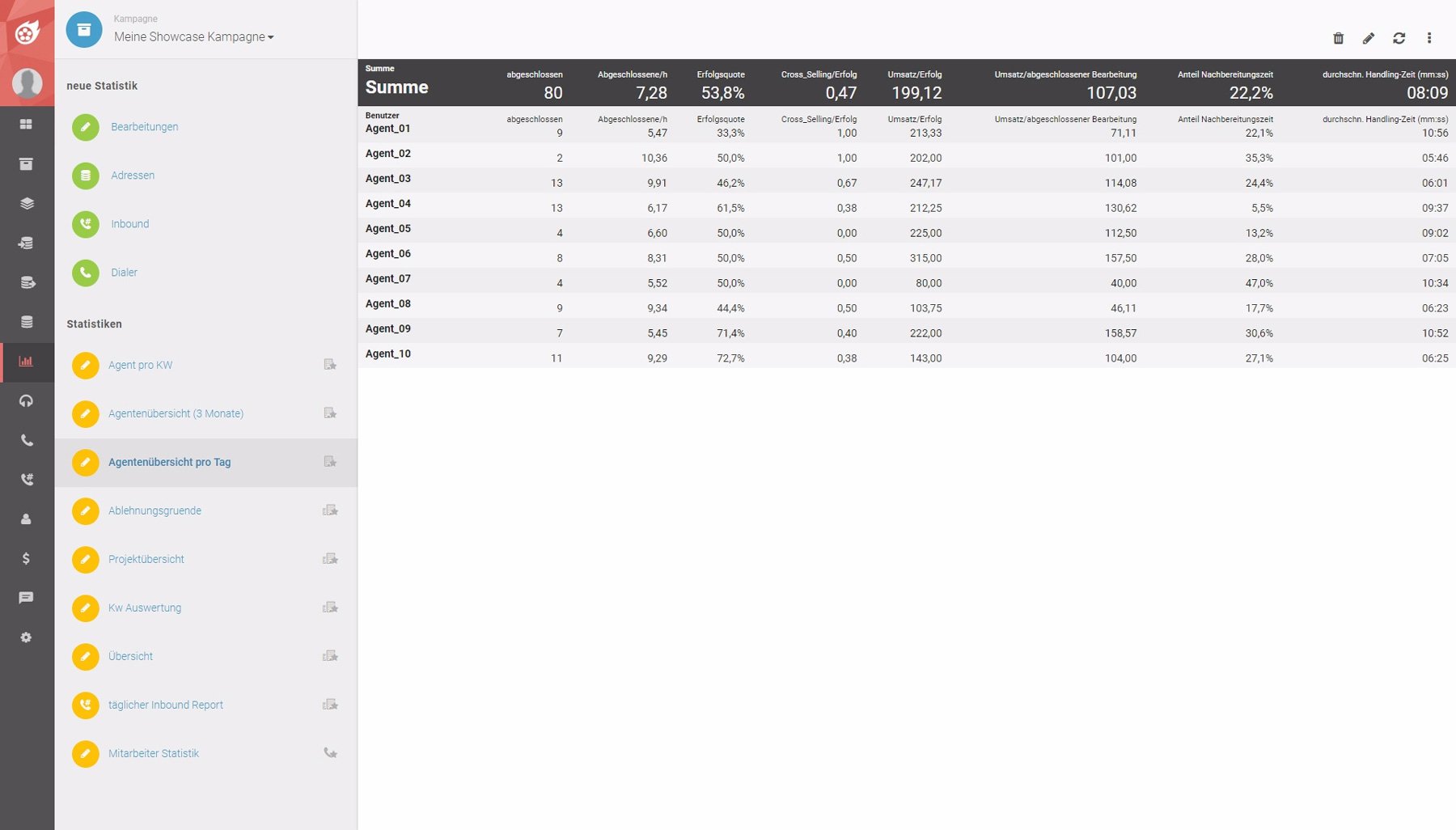1456x830 pixels.
Task: Click the green Bearbeitungen pencil icon
Action: [85, 127]
